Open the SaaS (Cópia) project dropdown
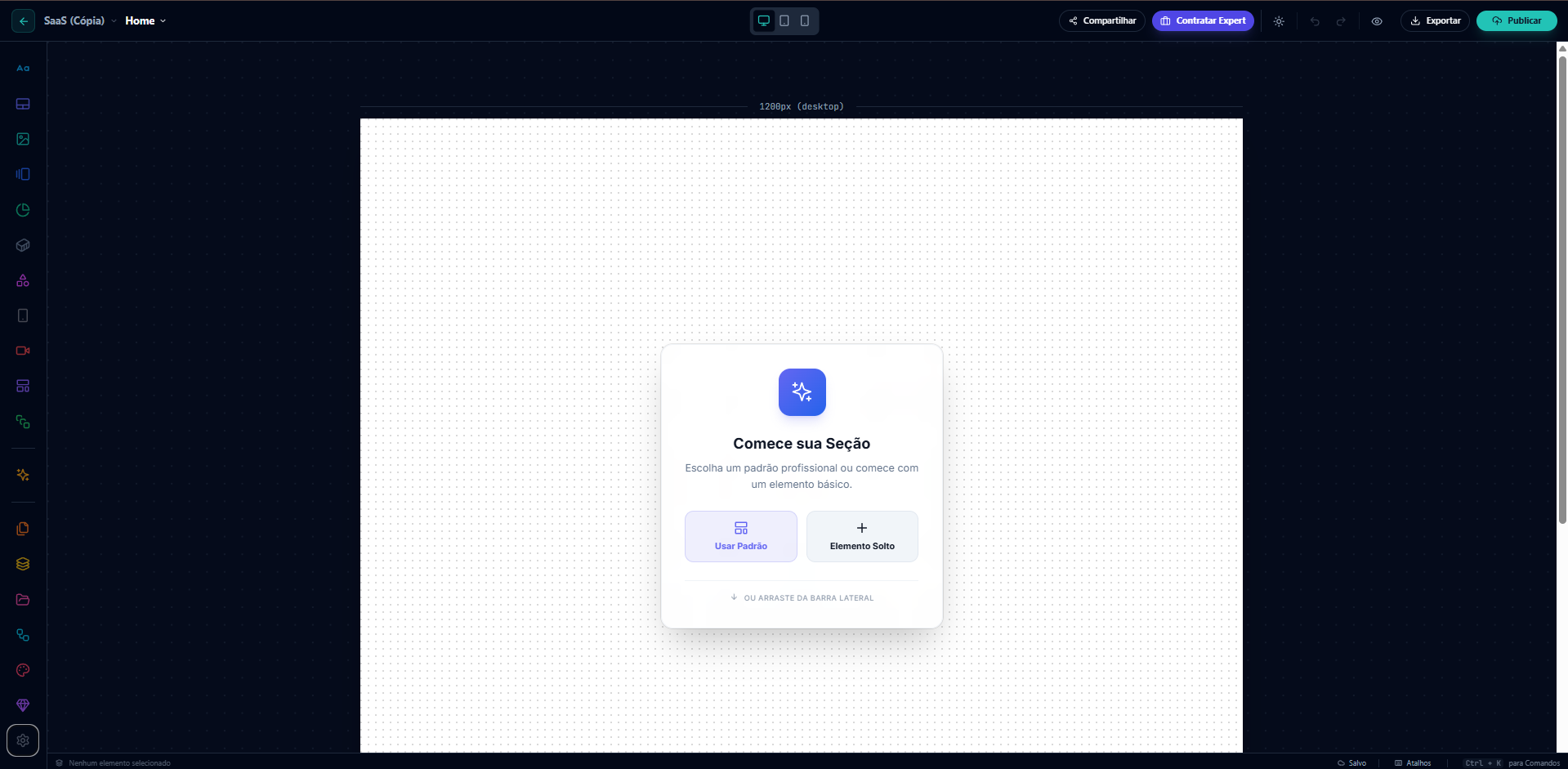 click(x=80, y=21)
